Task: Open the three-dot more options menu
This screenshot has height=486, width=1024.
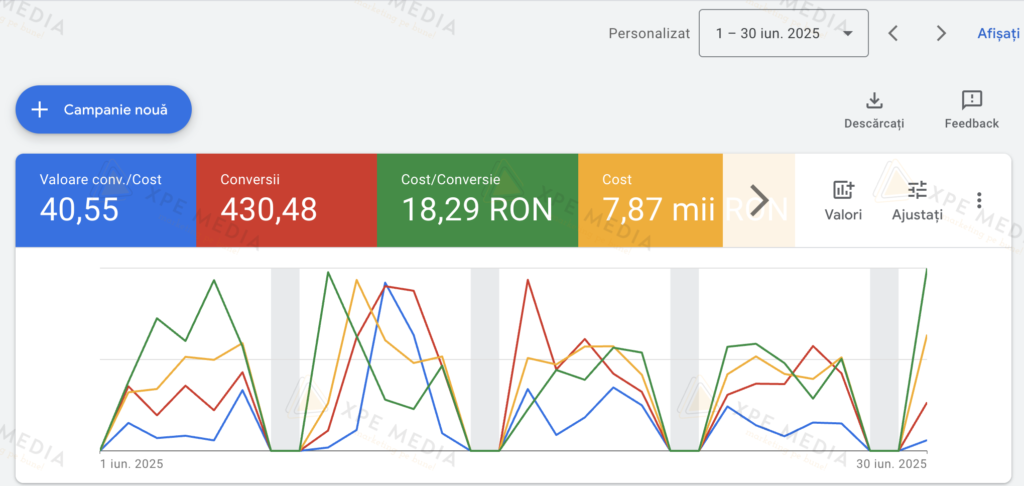Action: (x=979, y=200)
